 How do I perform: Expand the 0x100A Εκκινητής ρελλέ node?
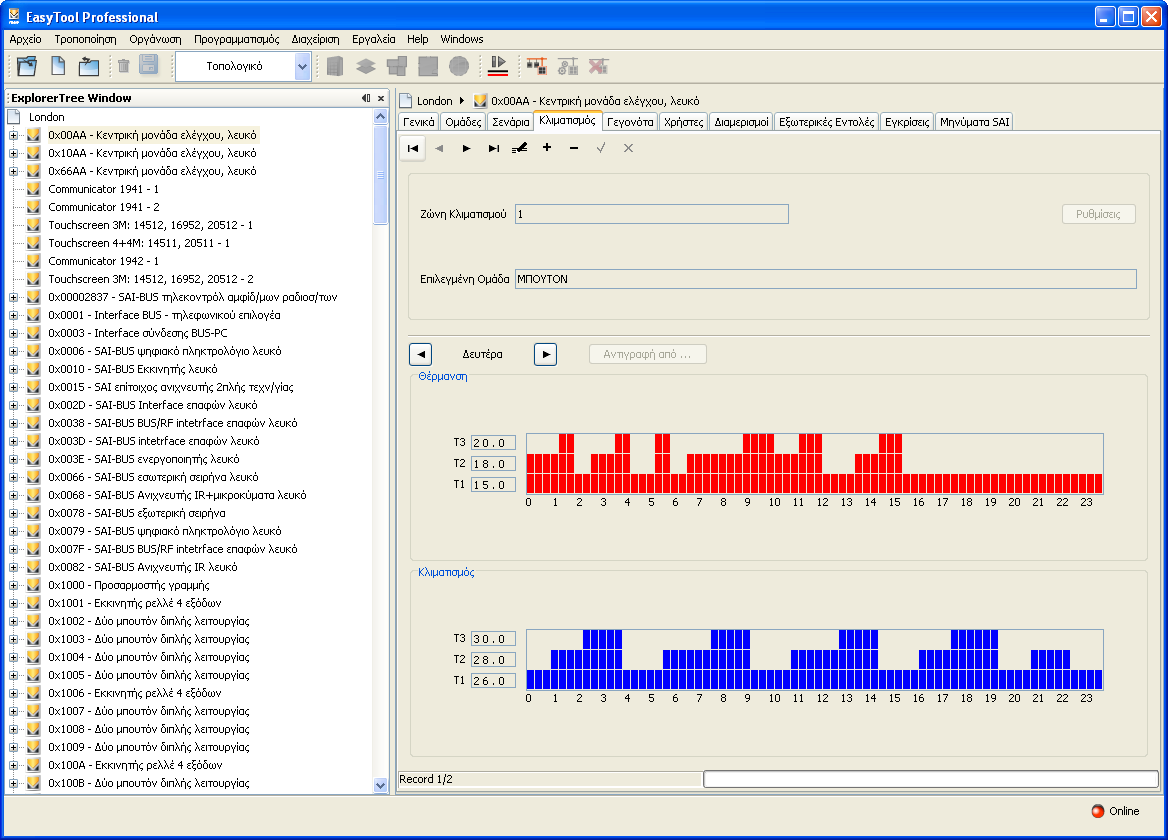point(13,766)
